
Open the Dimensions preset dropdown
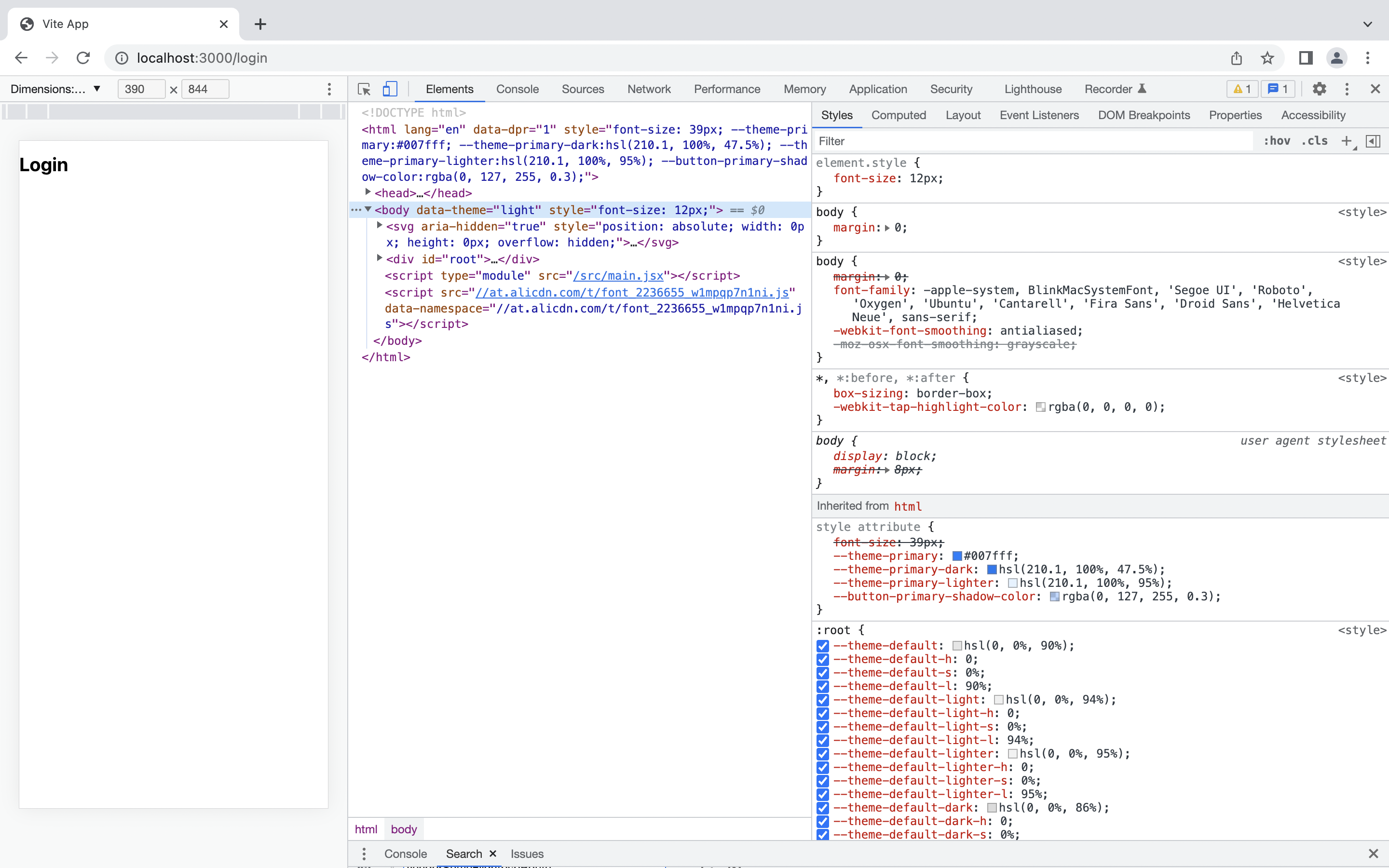55,89
